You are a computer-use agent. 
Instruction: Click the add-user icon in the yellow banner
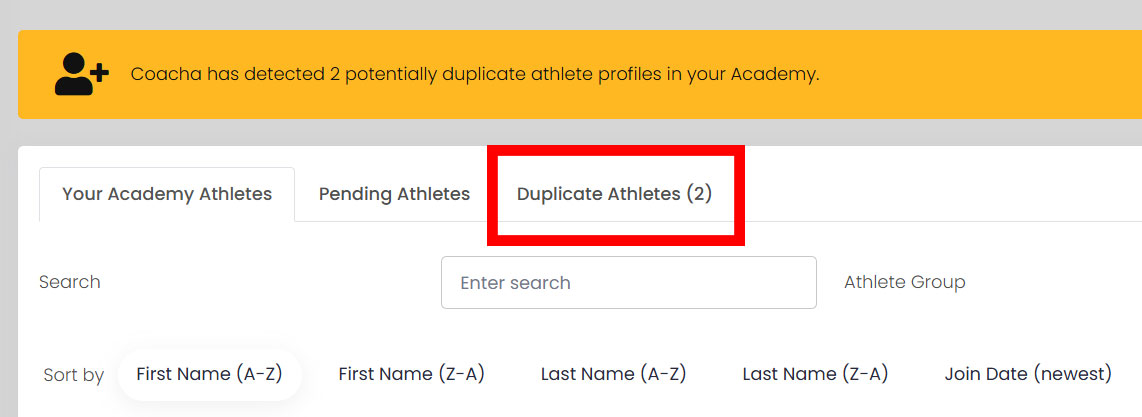(82, 74)
